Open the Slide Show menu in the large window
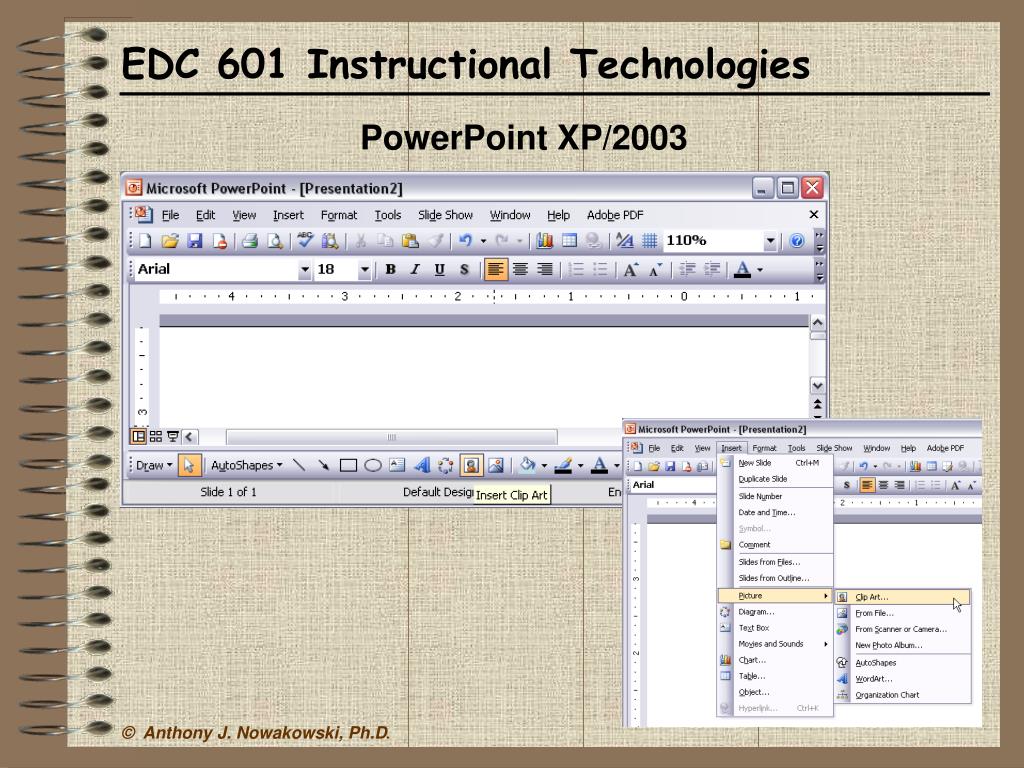Viewport: 1024px width, 768px height. [445, 215]
